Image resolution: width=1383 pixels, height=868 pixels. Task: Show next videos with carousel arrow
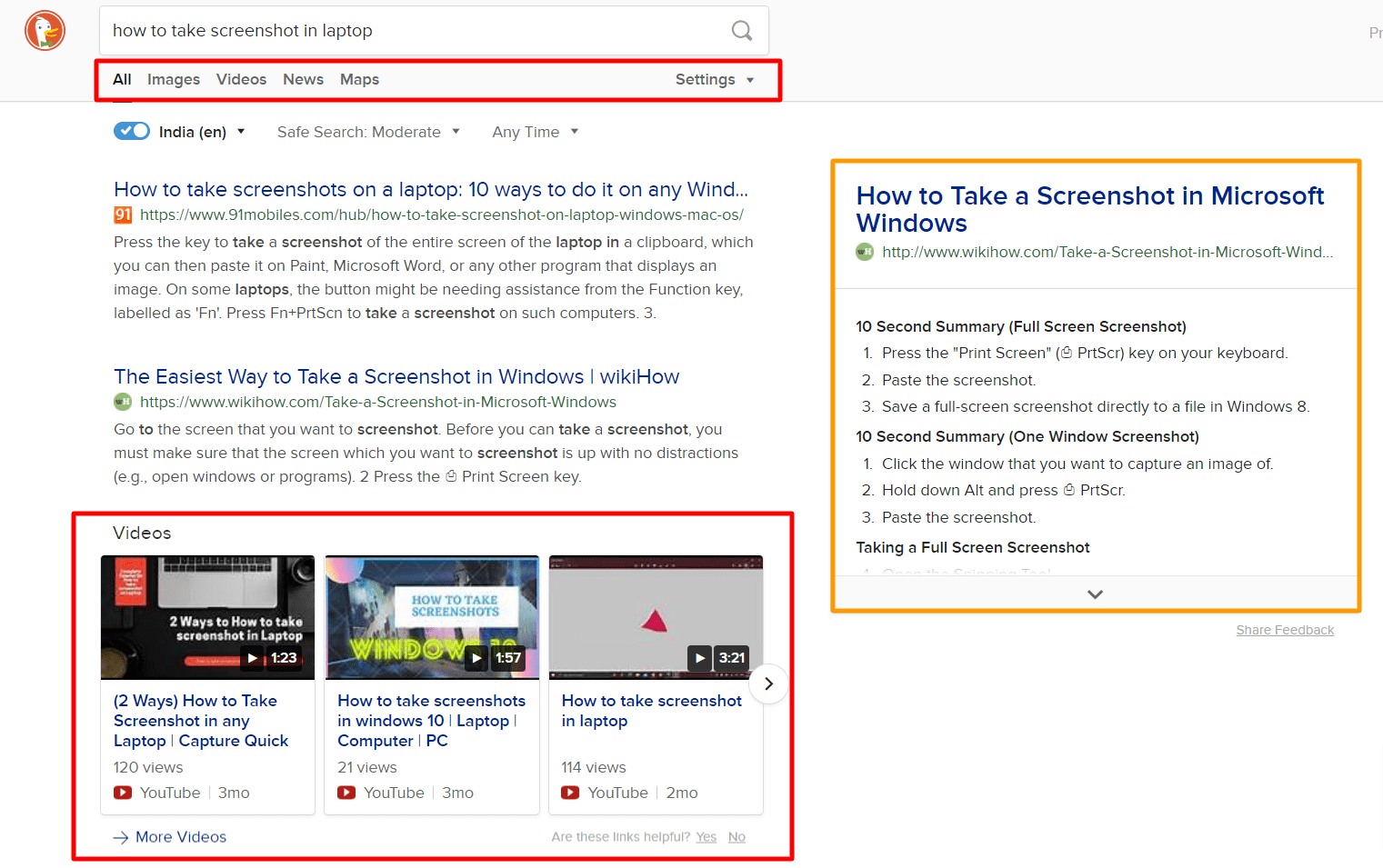768,683
